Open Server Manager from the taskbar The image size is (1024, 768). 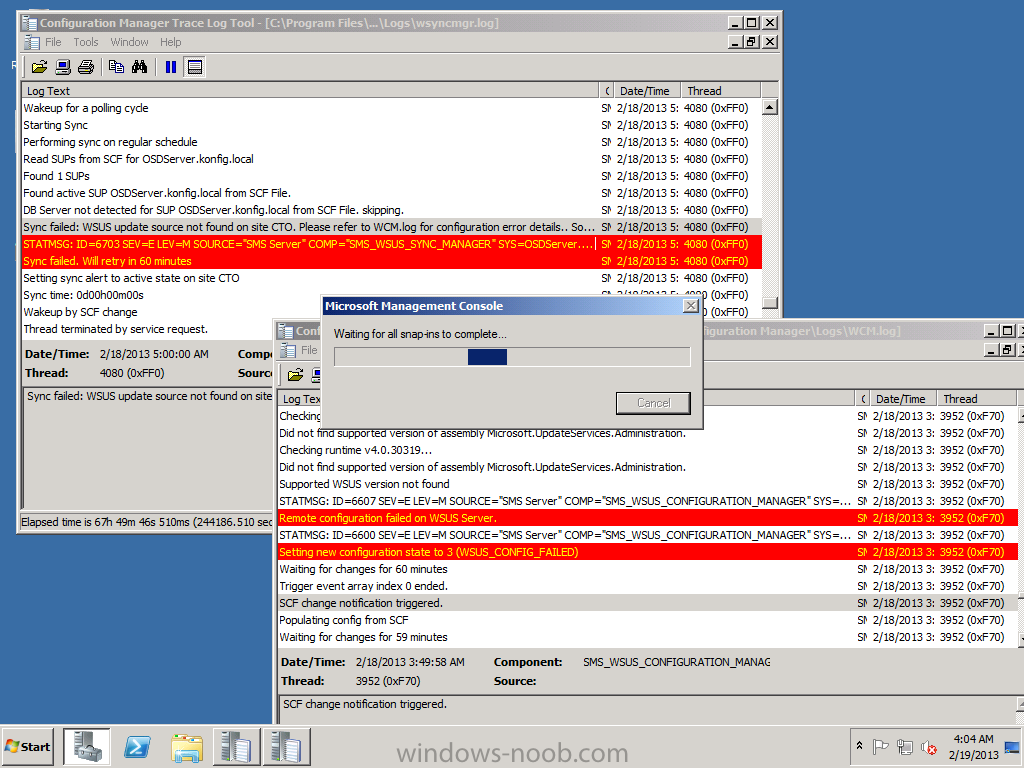[87, 746]
